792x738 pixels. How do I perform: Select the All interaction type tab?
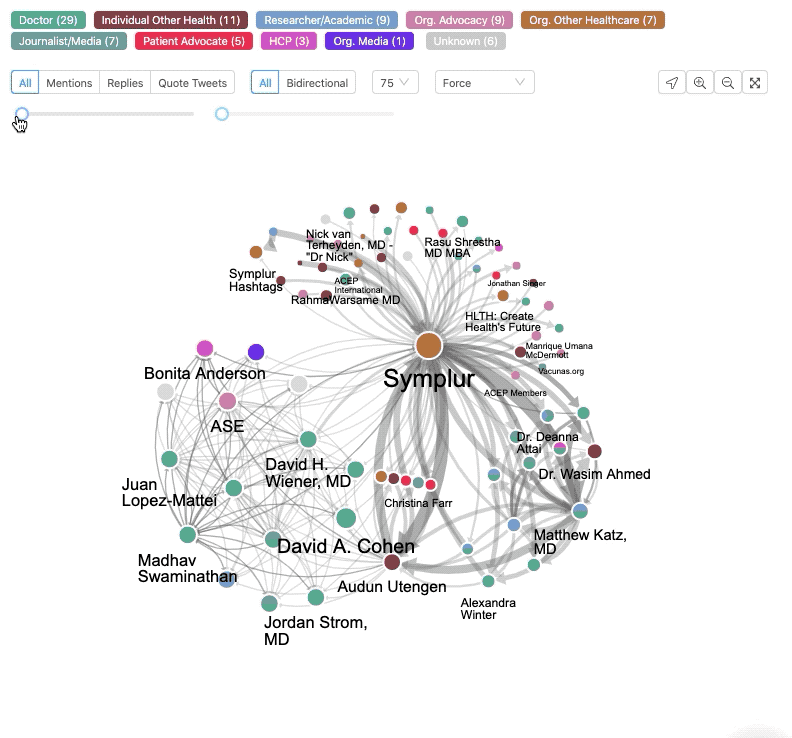[x=25, y=82]
